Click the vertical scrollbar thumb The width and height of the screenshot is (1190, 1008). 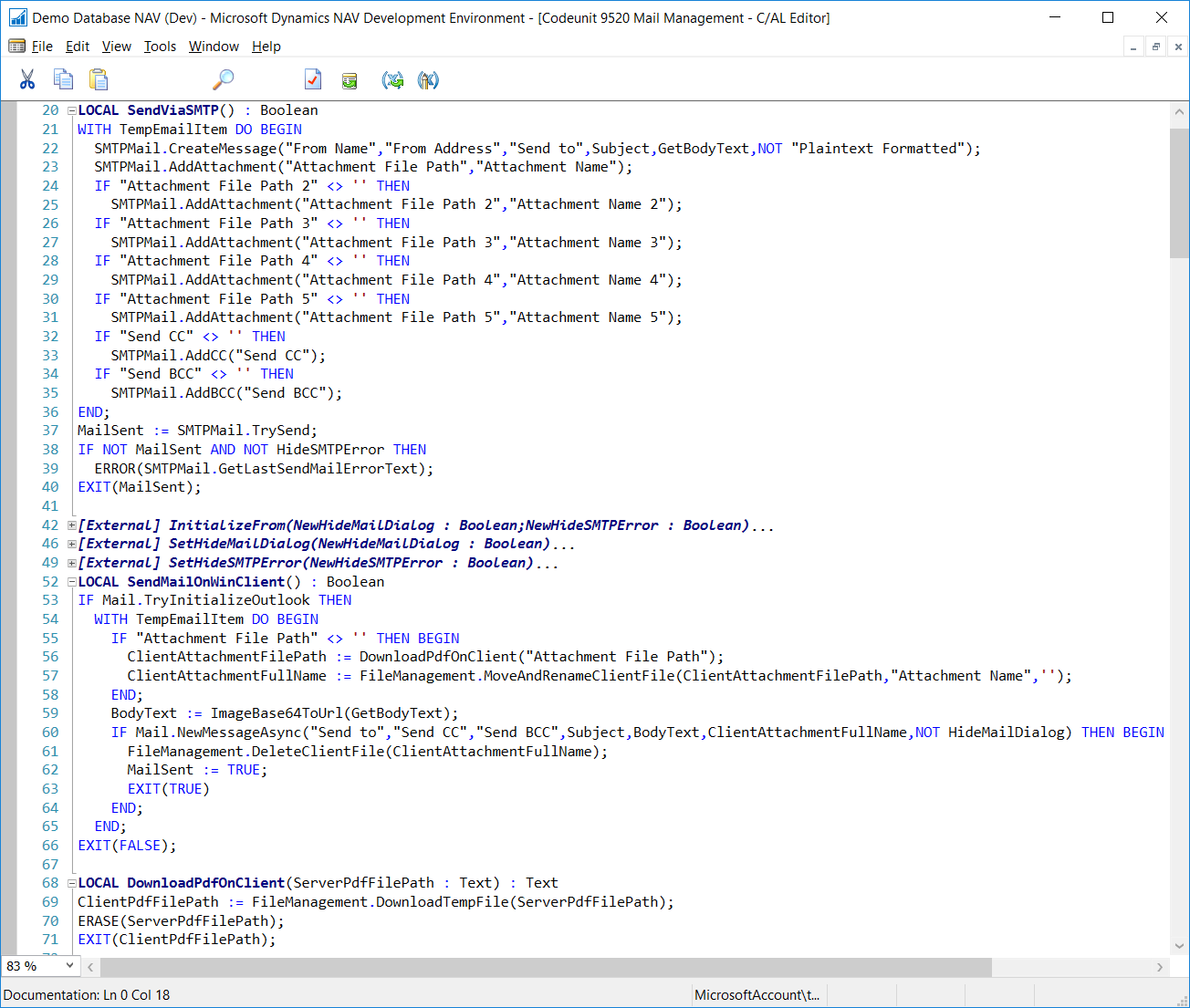[x=1179, y=192]
